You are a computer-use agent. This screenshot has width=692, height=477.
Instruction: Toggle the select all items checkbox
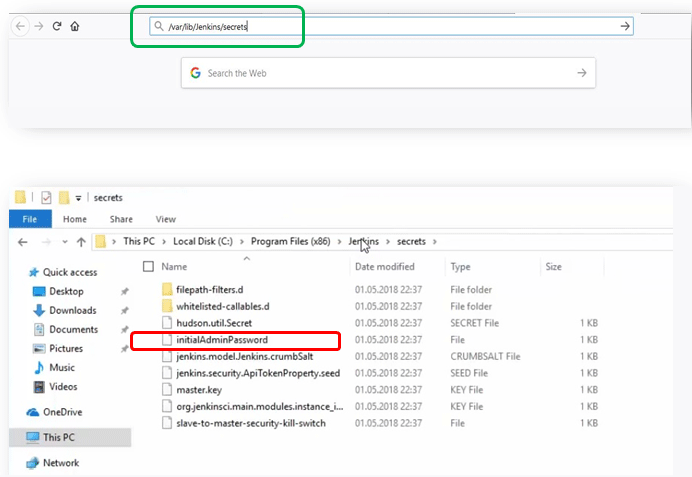148,267
